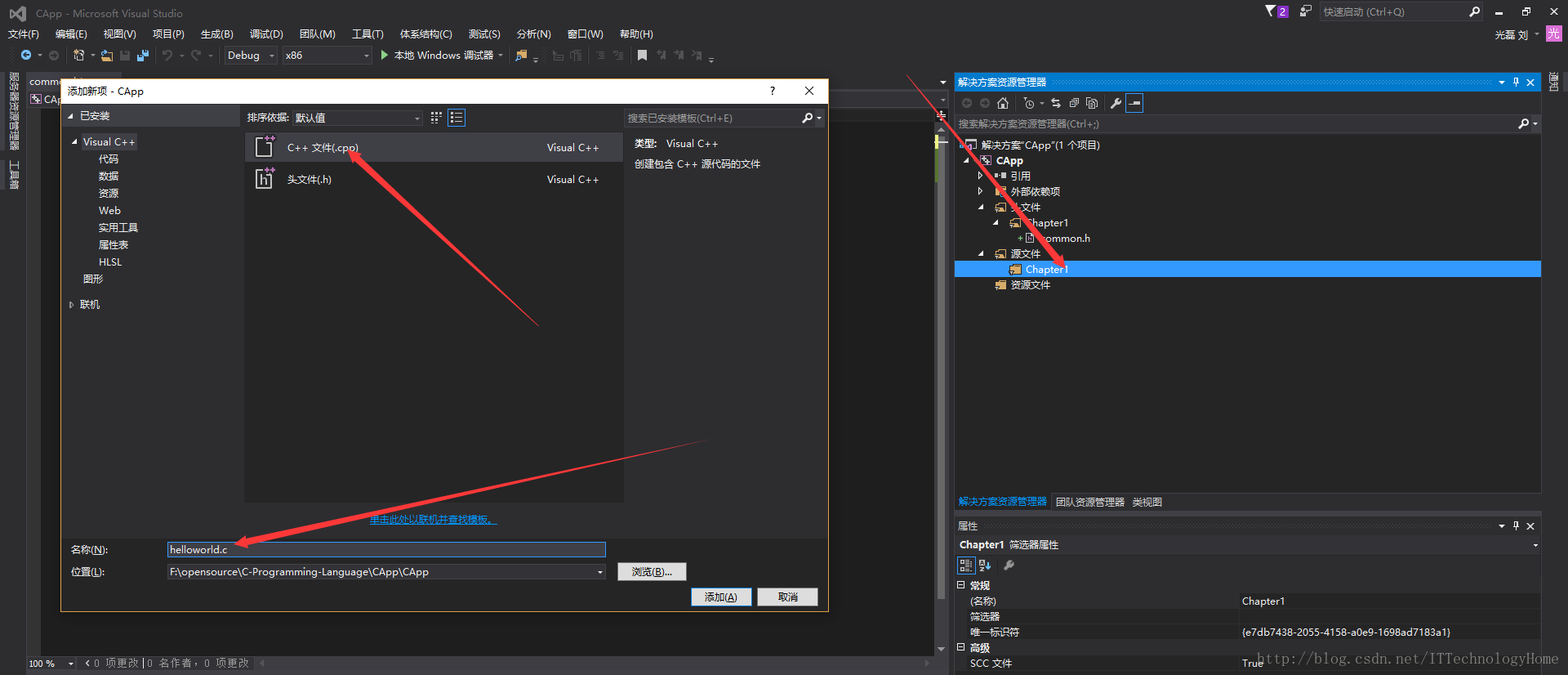The height and width of the screenshot is (675, 1568).
Task: Open the 编辑(E) menu
Action: click(71, 34)
